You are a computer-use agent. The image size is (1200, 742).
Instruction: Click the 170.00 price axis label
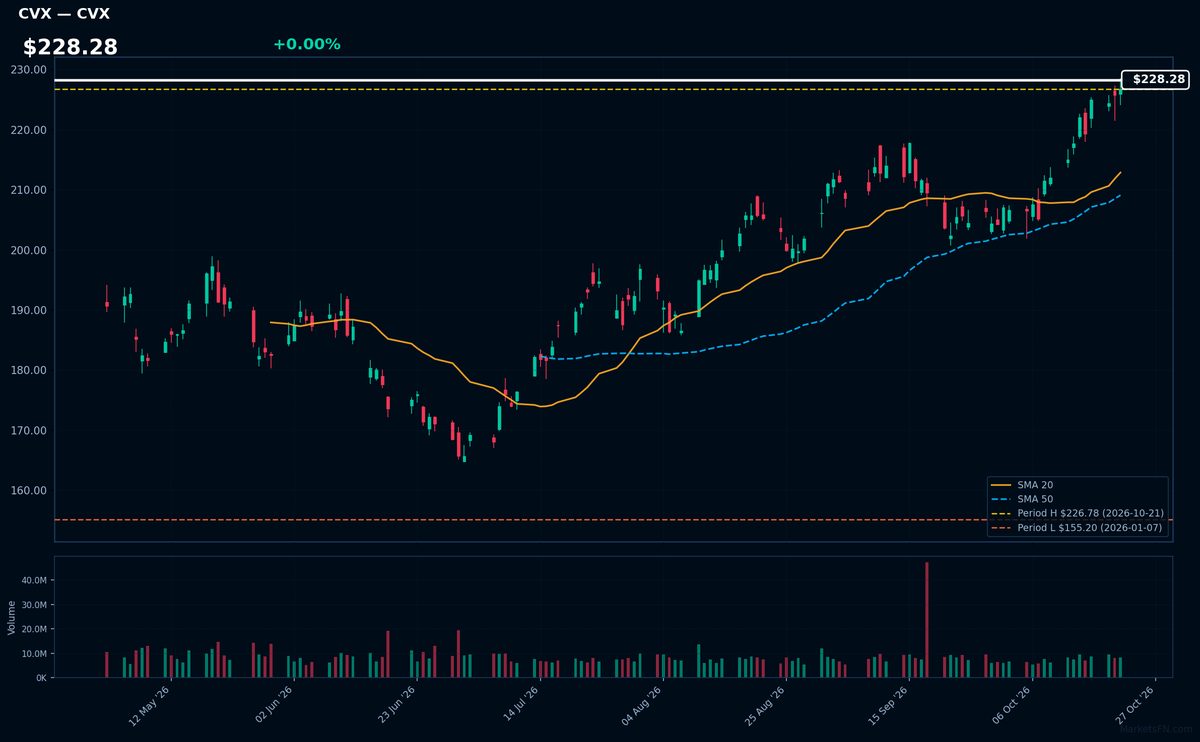29,430
